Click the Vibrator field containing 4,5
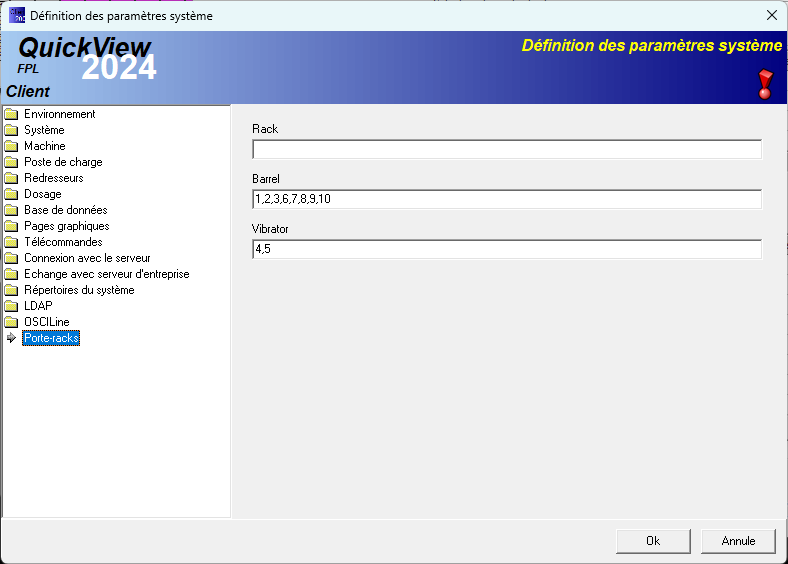Image resolution: width=788 pixels, height=564 pixels. pyautogui.click(x=507, y=249)
